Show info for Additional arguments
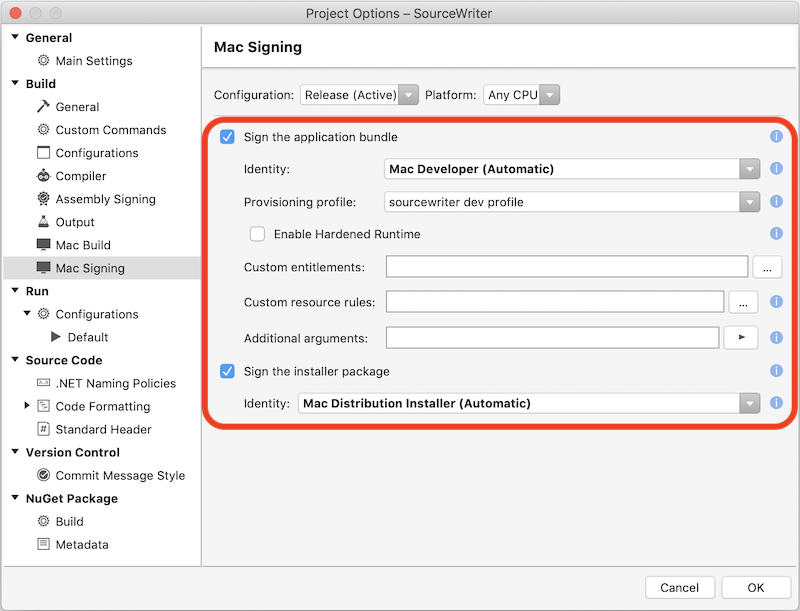The image size is (800, 611). (776, 338)
